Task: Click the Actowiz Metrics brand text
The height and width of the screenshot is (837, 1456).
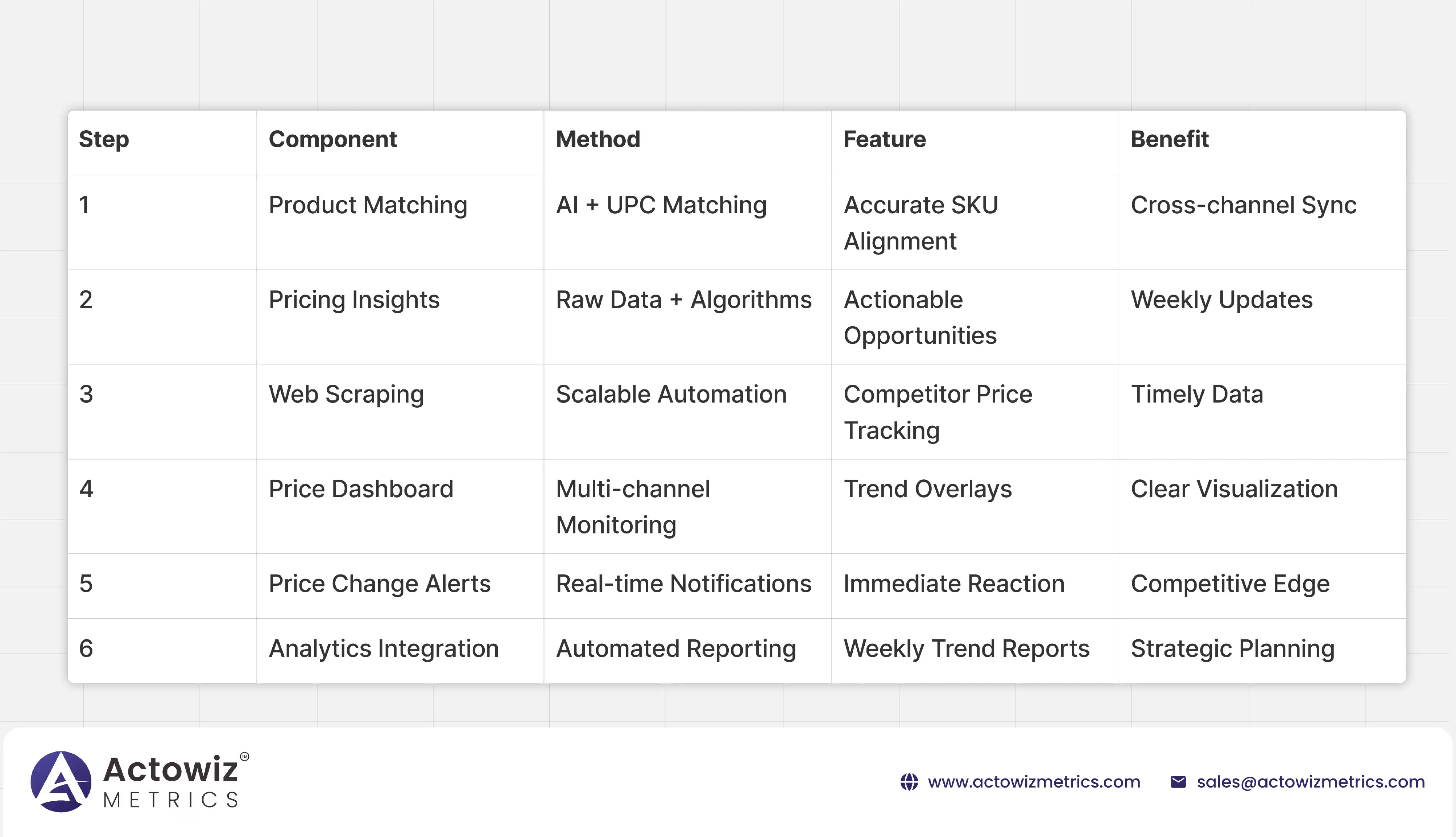Action: [x=171, y=782]
